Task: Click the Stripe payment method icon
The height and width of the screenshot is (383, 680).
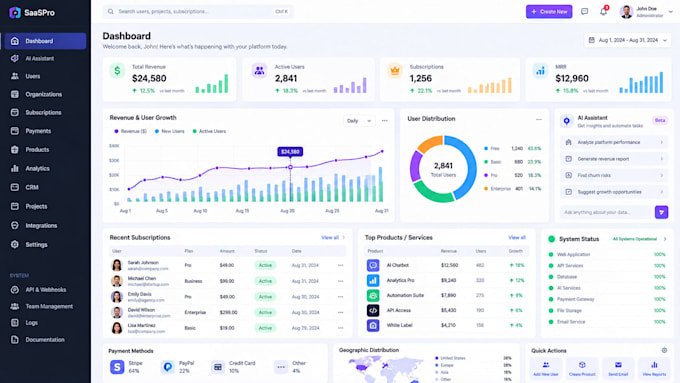Action: pos(117,367)
